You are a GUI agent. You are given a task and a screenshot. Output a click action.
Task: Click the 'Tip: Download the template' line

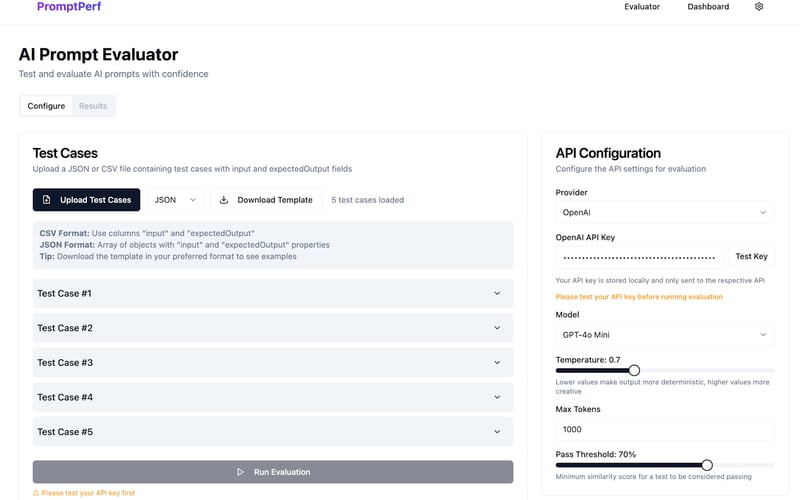[168, 257]
